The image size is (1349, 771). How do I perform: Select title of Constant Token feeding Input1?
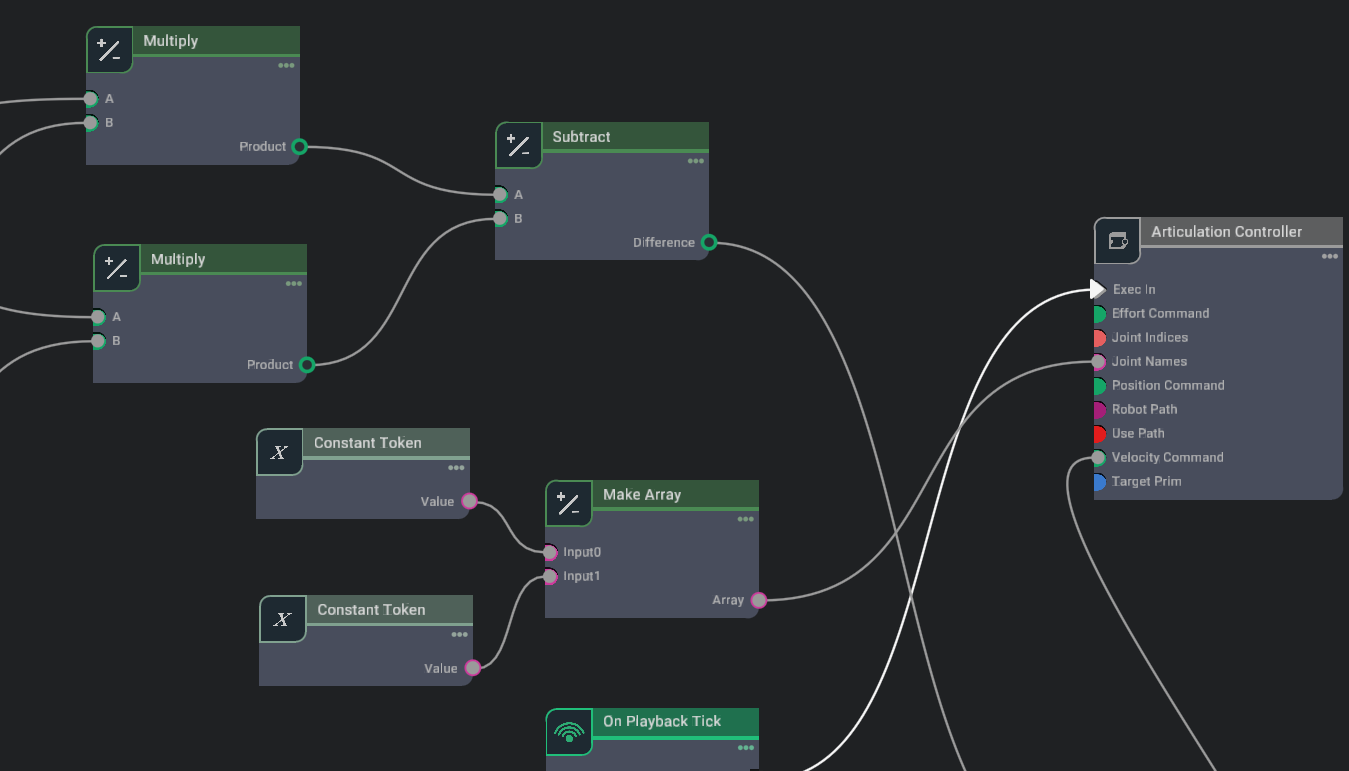(389, 610)
